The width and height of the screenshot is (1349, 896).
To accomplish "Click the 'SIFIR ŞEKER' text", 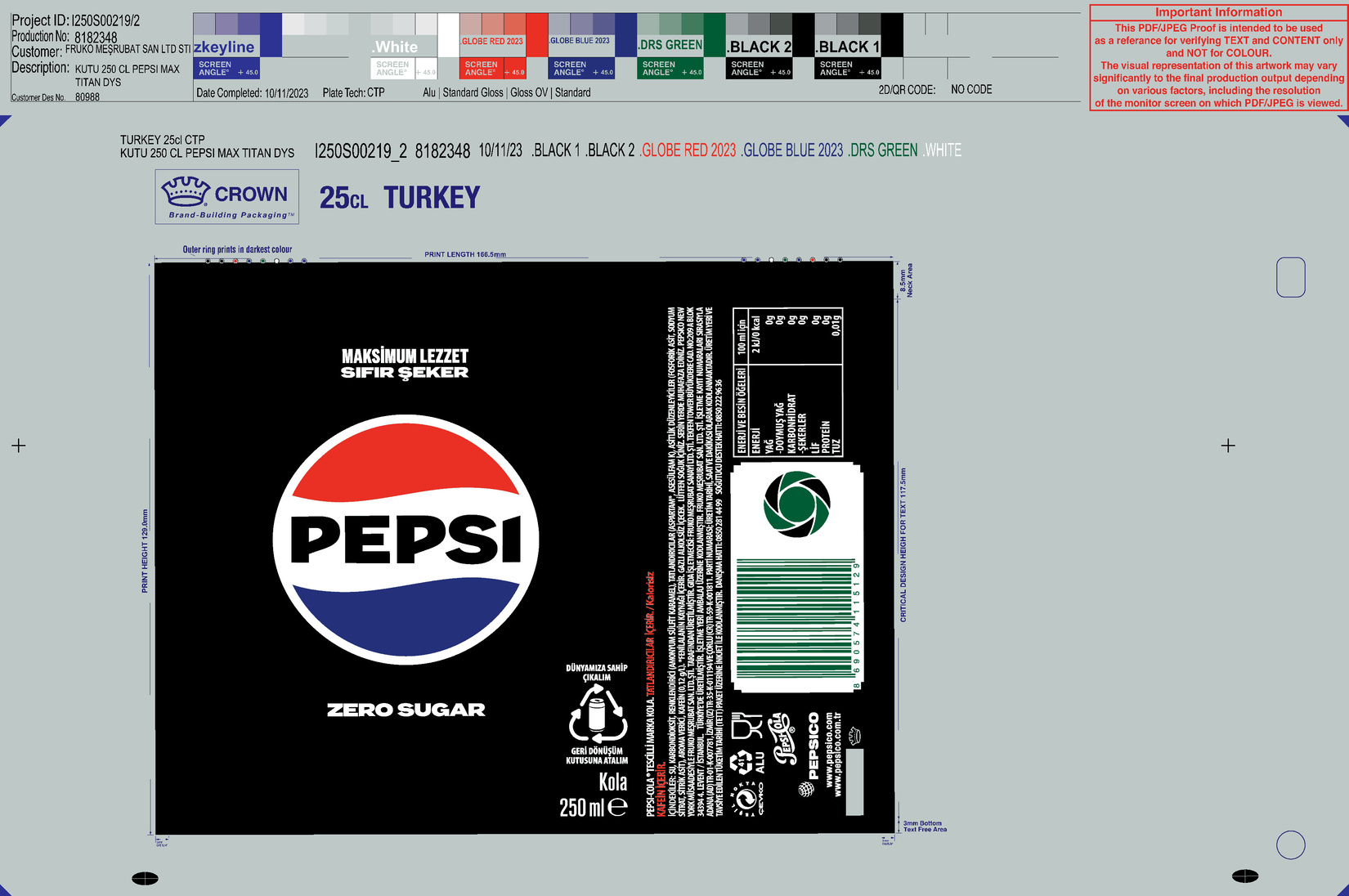I will (405, 373).
